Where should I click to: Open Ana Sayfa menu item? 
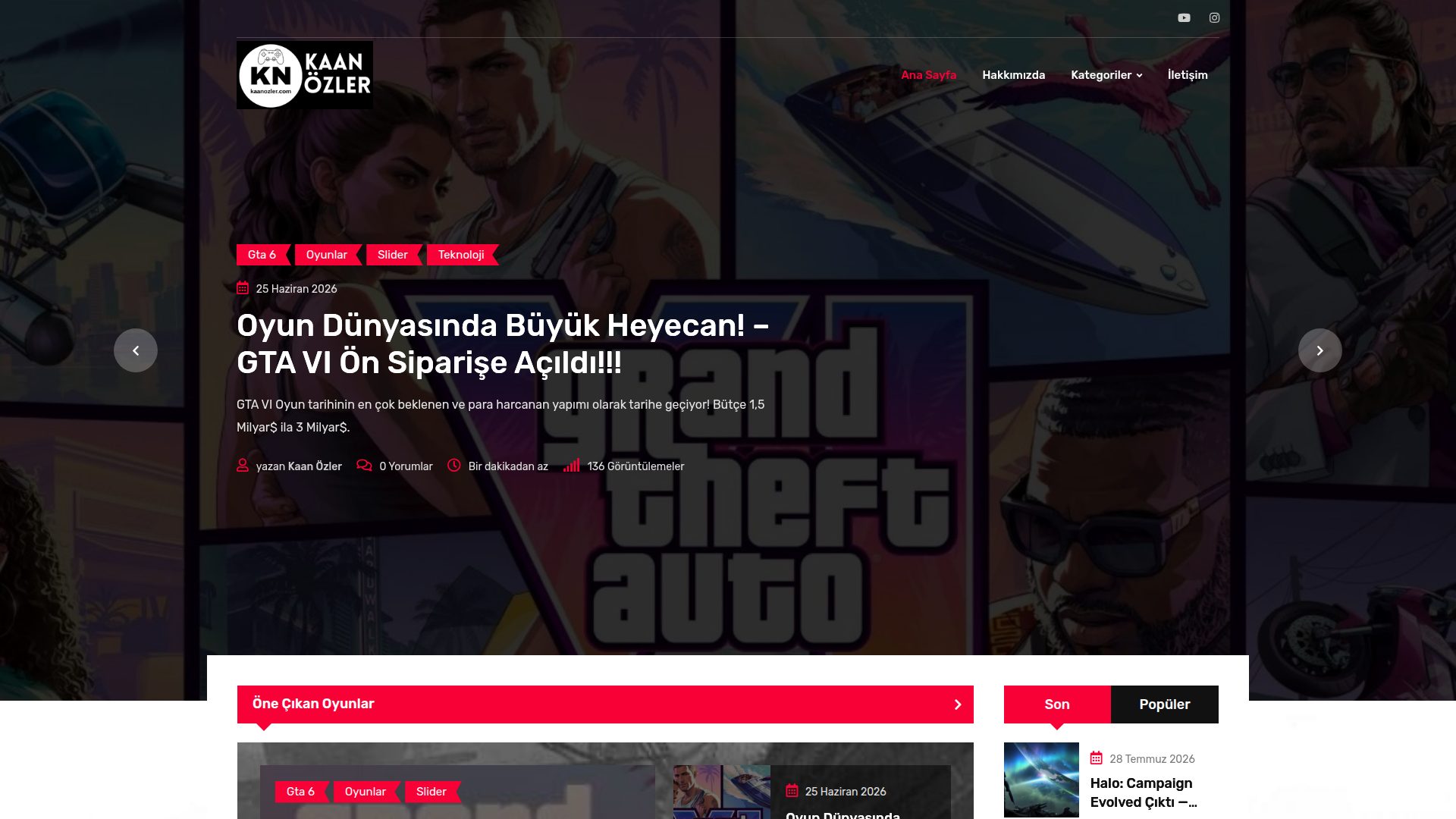(928, 75)
